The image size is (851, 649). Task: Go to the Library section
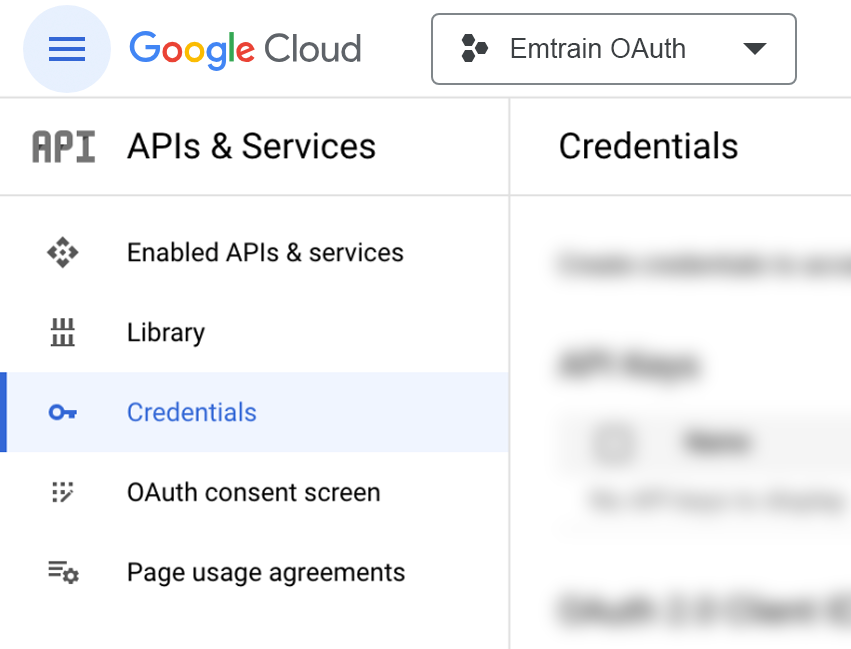(166, 333)
